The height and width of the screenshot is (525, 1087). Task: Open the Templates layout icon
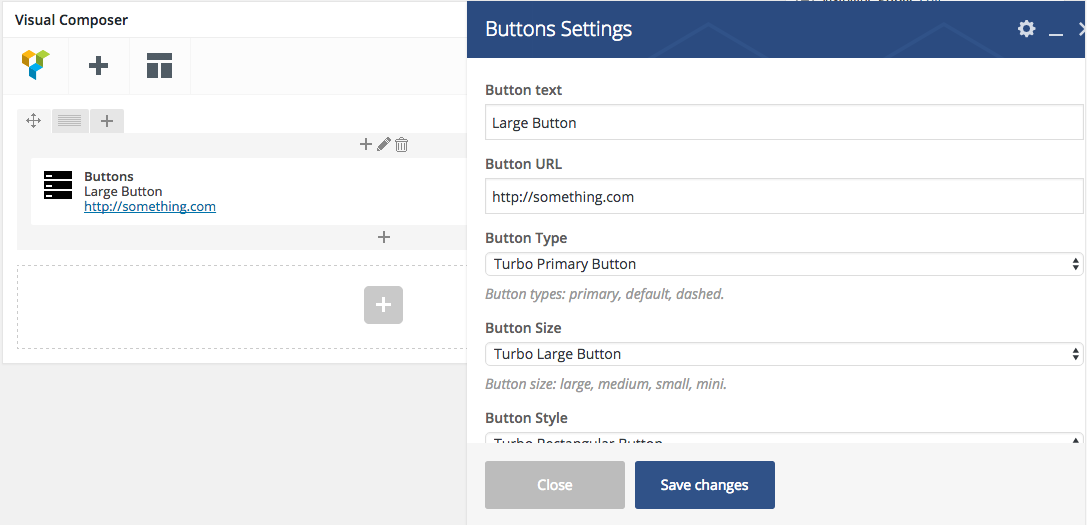159,66
